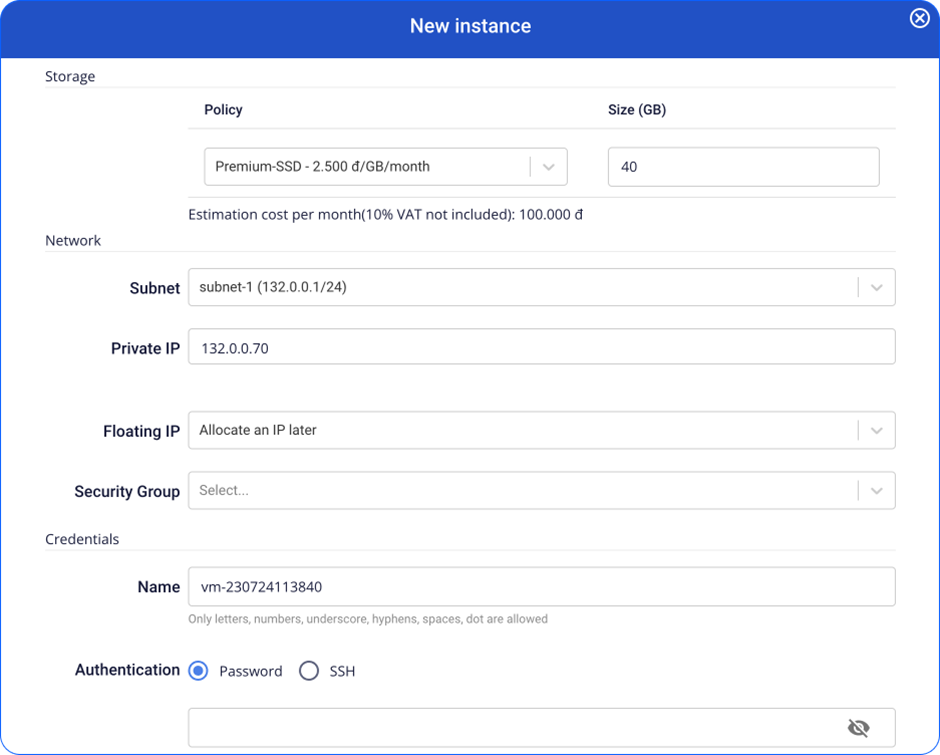Open the Subnet dropdown chevron
940x755 pixels.
(x=876, y=287)
